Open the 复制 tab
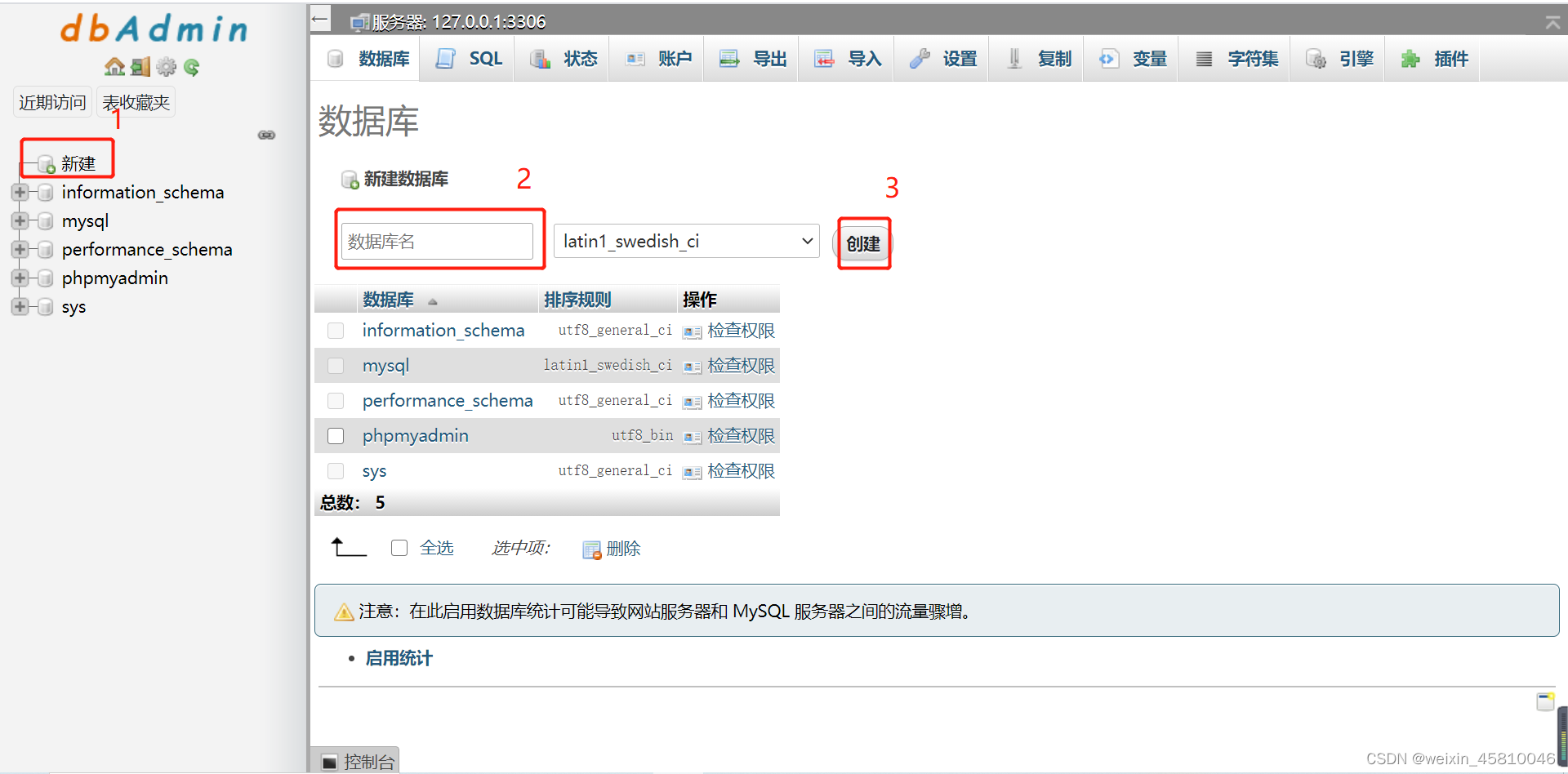 coord(1036,59)
